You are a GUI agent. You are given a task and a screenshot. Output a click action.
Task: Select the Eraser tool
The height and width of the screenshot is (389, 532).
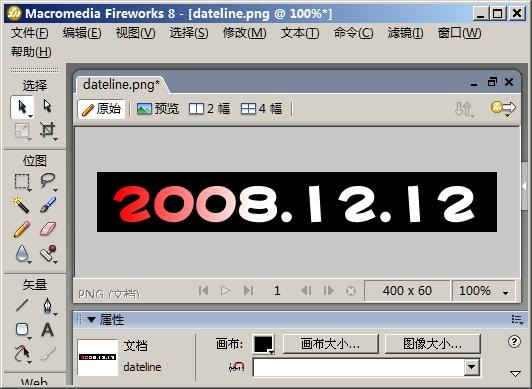48,229
